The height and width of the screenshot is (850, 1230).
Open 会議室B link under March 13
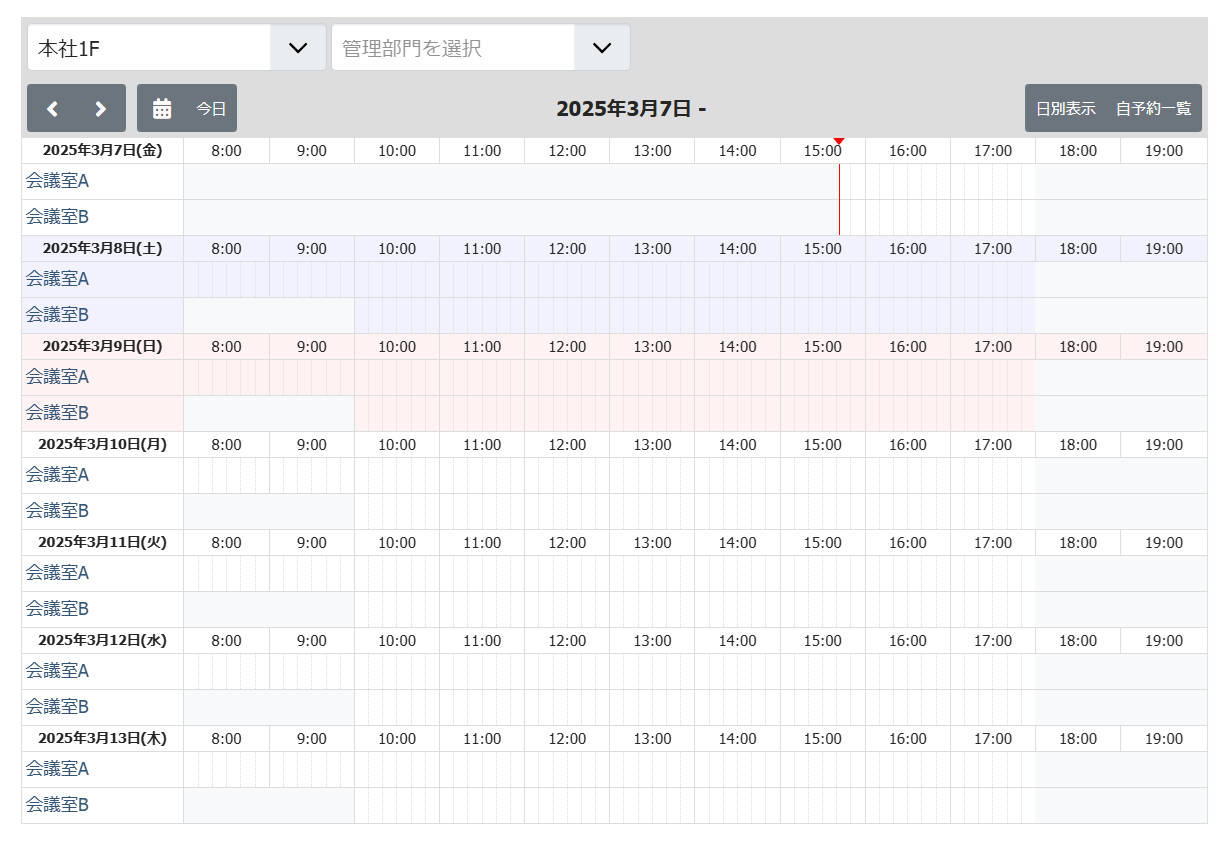point(57,805)
